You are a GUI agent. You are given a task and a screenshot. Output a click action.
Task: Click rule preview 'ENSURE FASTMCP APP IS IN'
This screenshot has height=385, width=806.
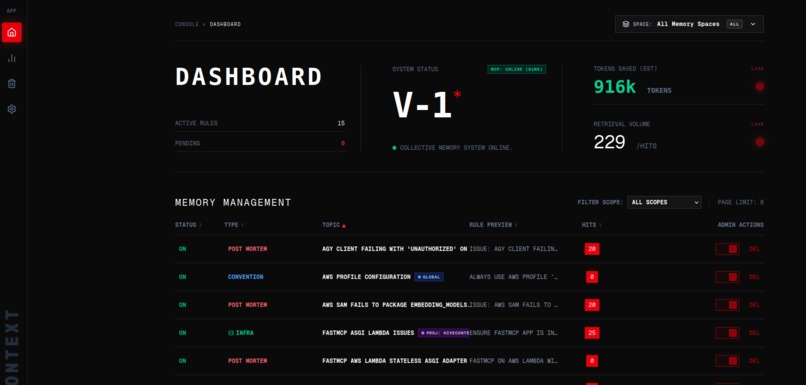[514, 333]
